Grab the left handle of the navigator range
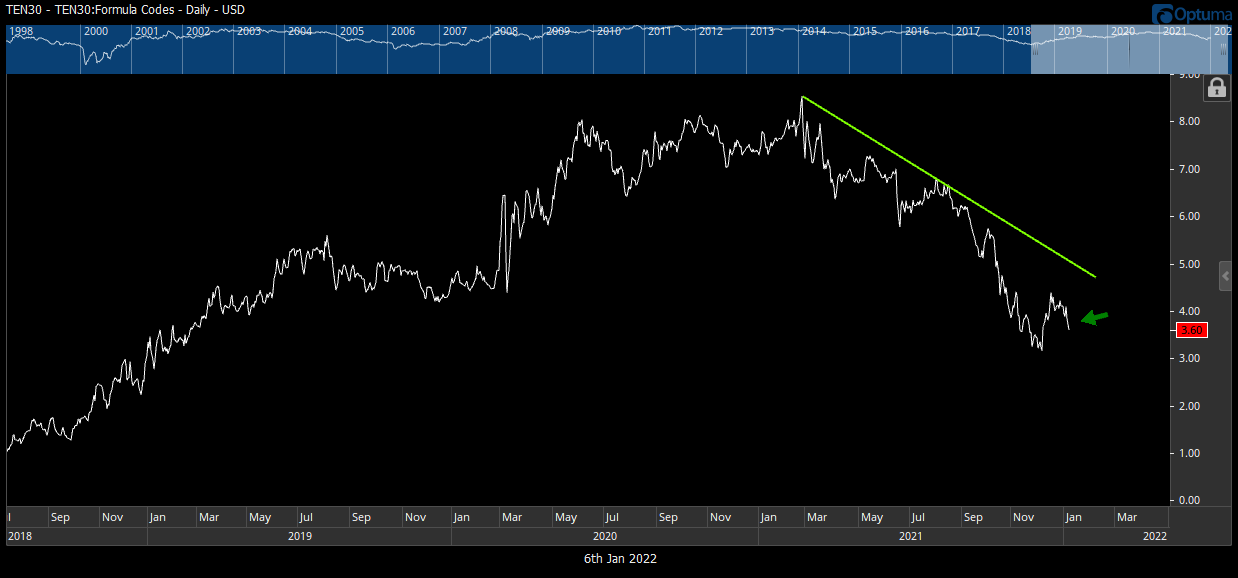 click(1032, 50)
